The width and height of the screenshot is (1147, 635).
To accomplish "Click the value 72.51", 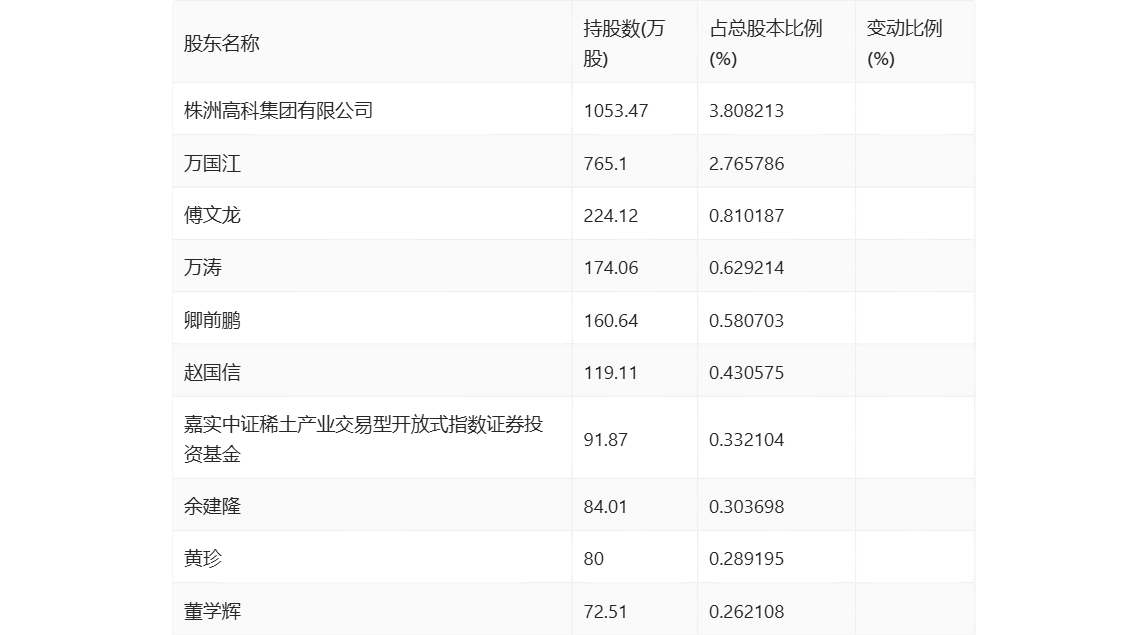I will pos(605,612).
